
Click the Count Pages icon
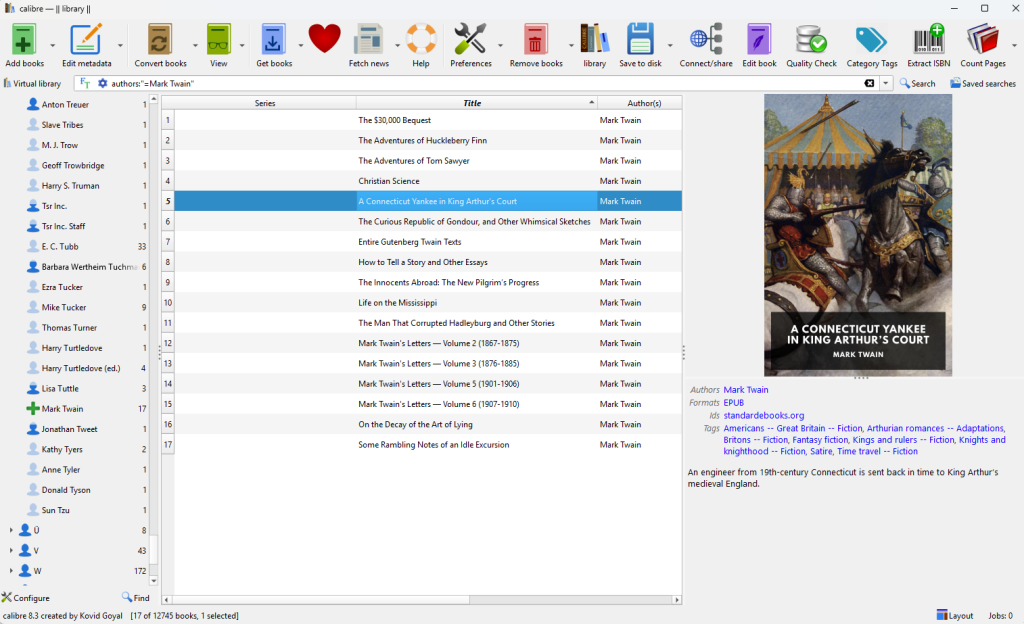[982, 40]
